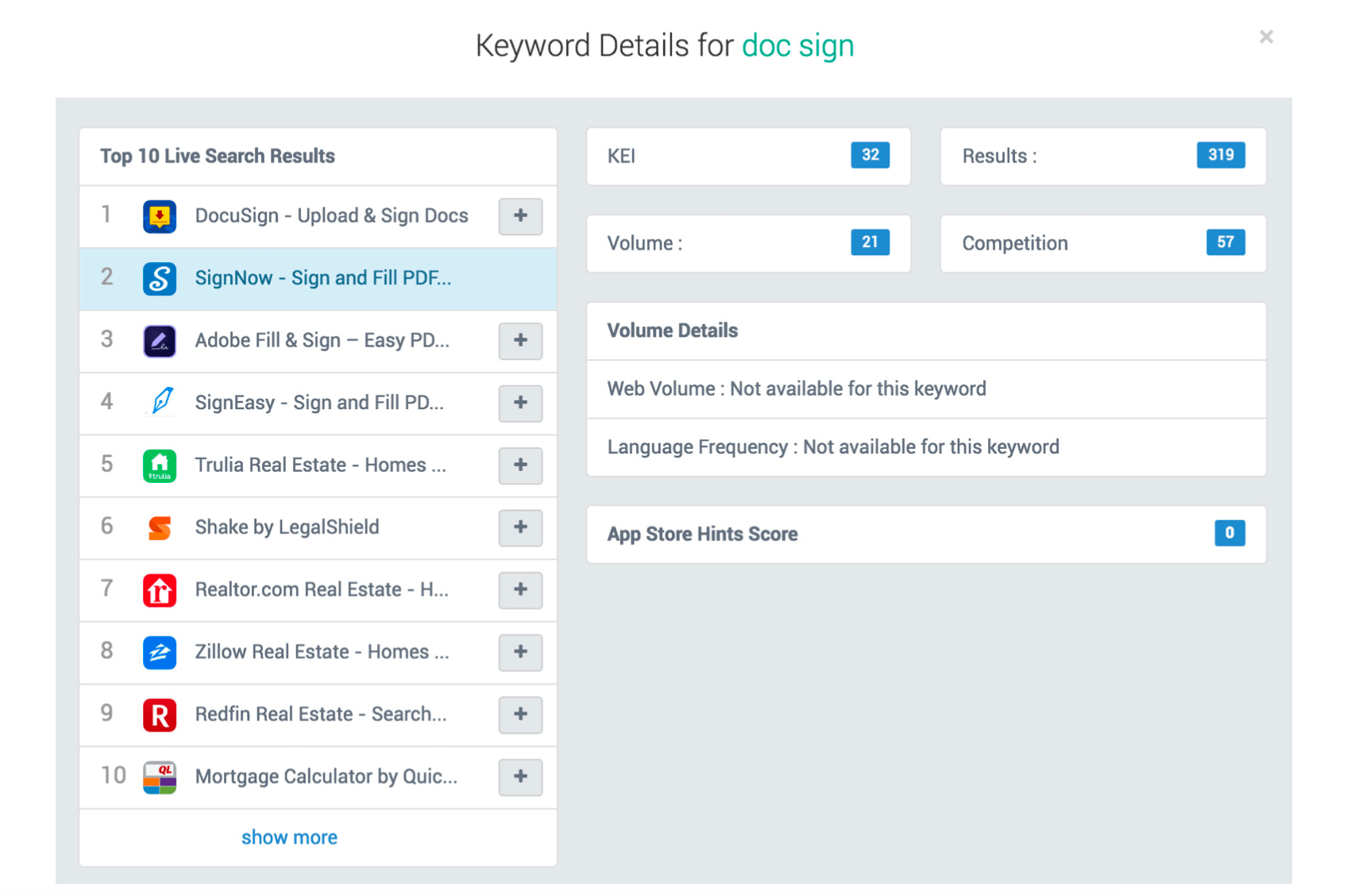
Task: Close the Keyword Details dialog
Action: coord(1266,37)
